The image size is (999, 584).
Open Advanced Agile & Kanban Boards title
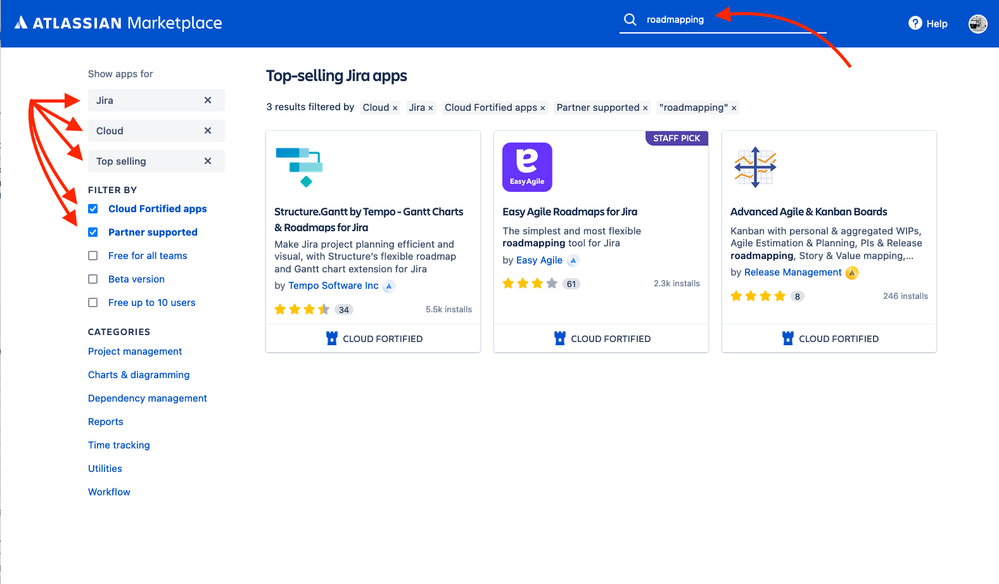pos(809,211)
